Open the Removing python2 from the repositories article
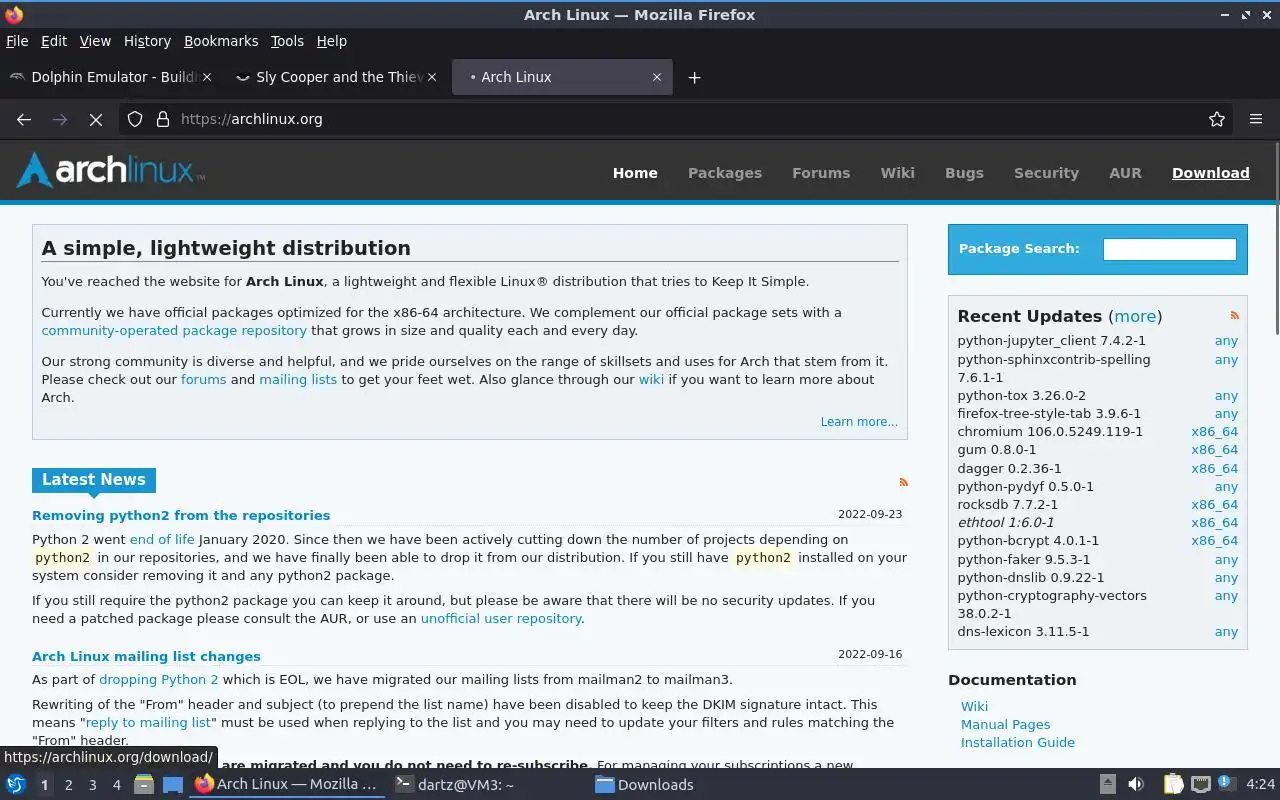Screen dimensions: 1280x800 click(x=181, y=515)
